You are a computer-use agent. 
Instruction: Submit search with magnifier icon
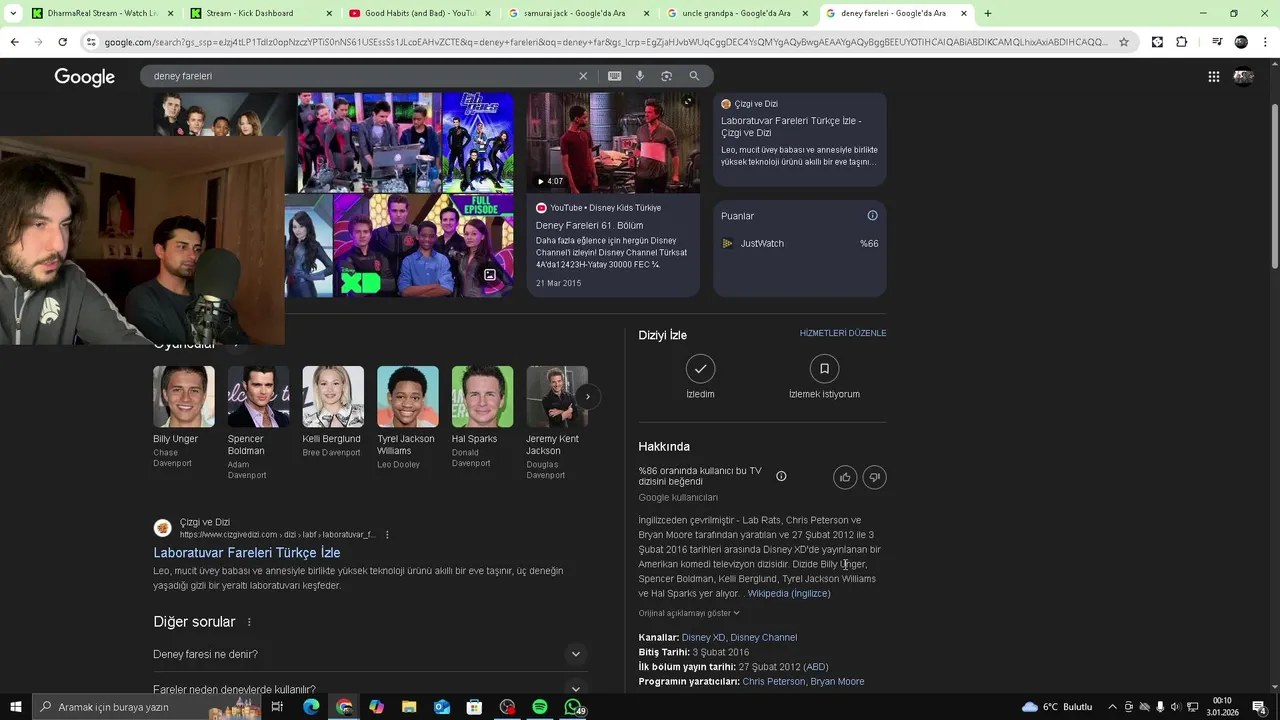[694, 76]
